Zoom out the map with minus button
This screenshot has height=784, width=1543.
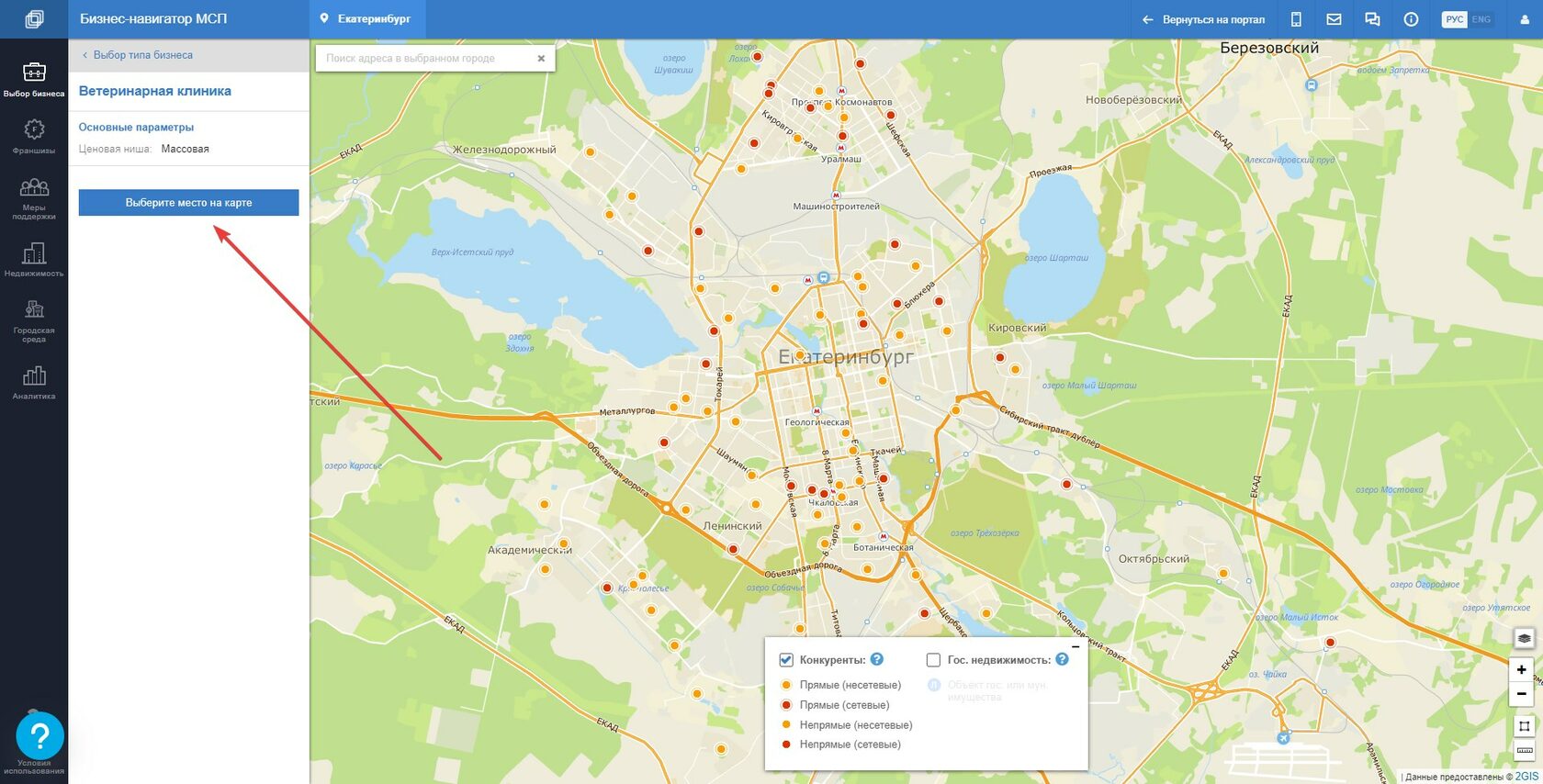pos(1522,694)
